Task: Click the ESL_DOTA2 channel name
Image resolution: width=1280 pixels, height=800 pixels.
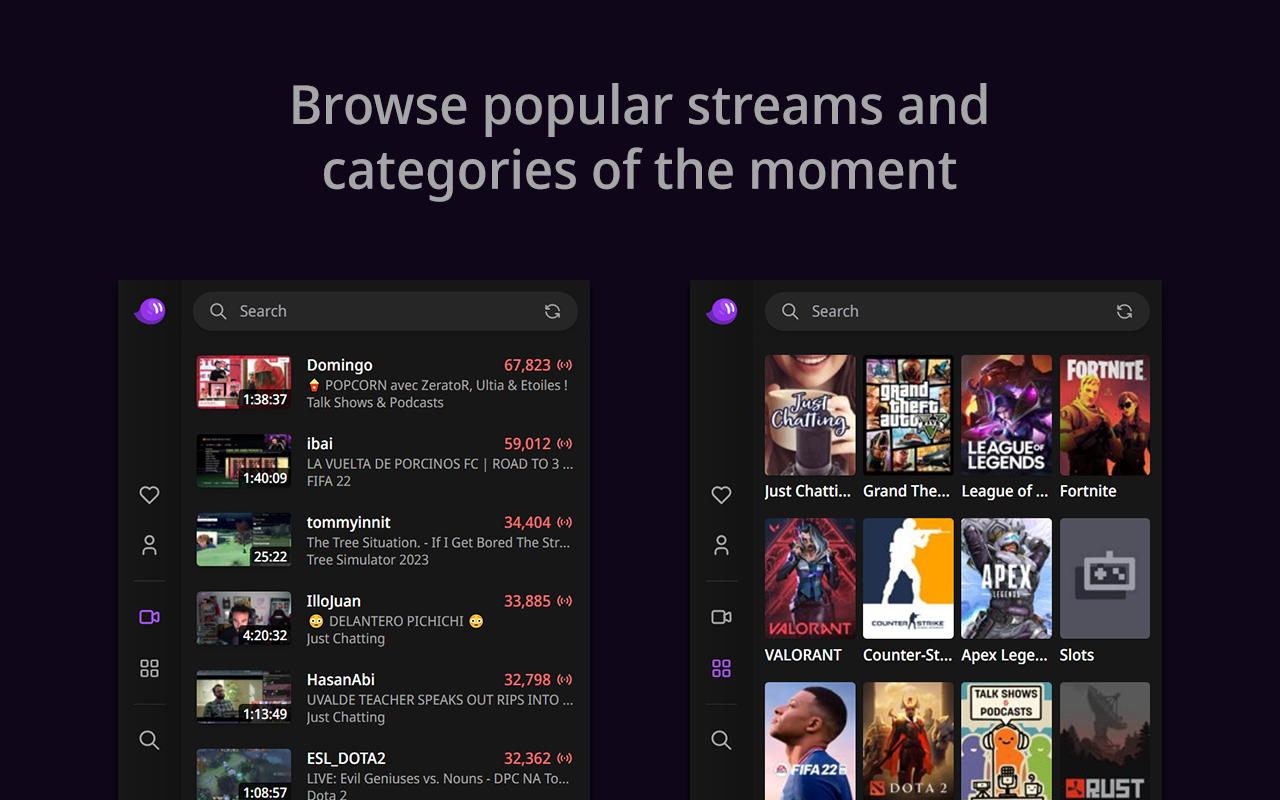Action: [x=346, y=758]
